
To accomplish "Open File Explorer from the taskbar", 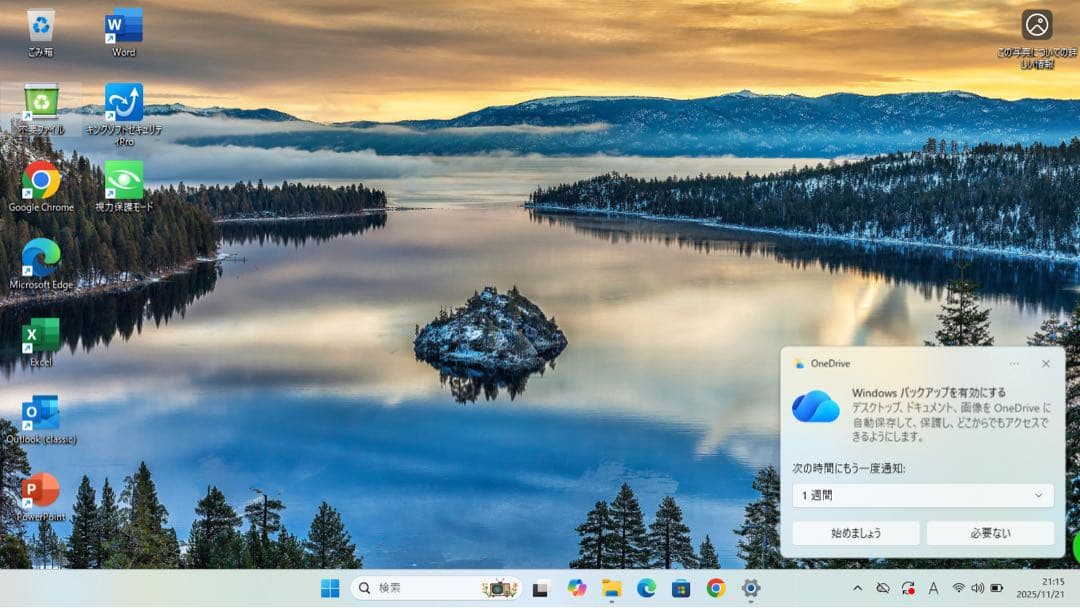I will pyautogui.click(x=611, y=589).
